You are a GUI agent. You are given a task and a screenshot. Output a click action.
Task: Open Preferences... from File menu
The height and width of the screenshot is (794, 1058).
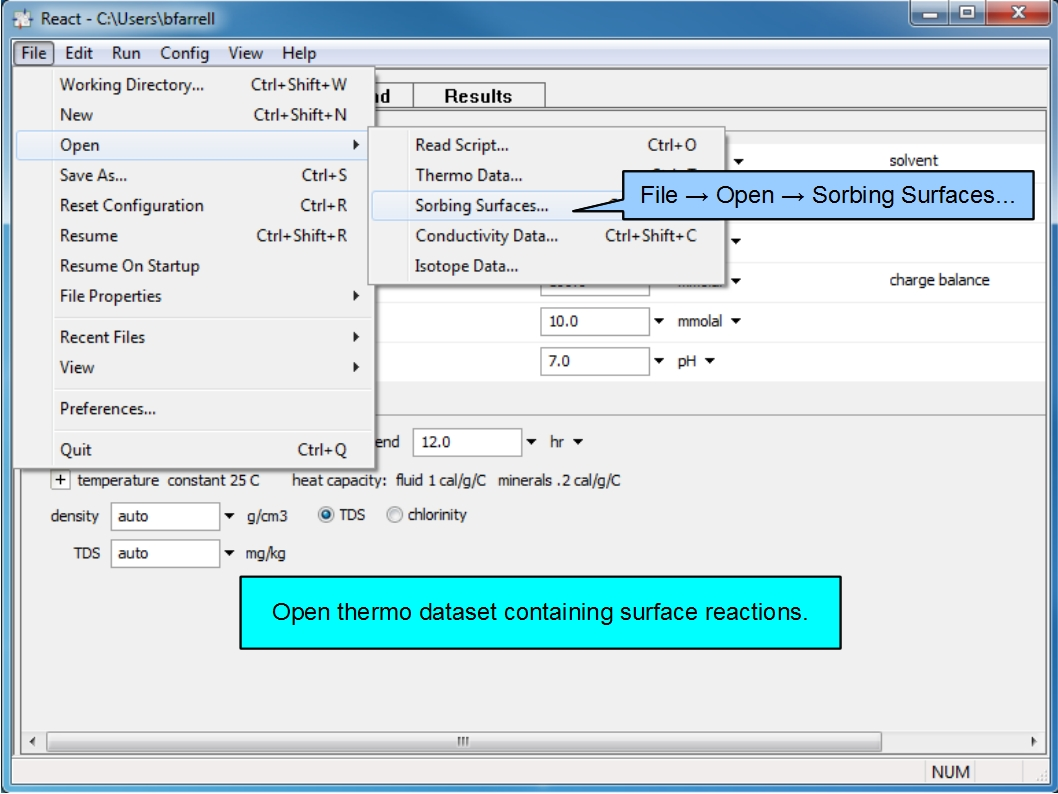[x=194, y=409]
